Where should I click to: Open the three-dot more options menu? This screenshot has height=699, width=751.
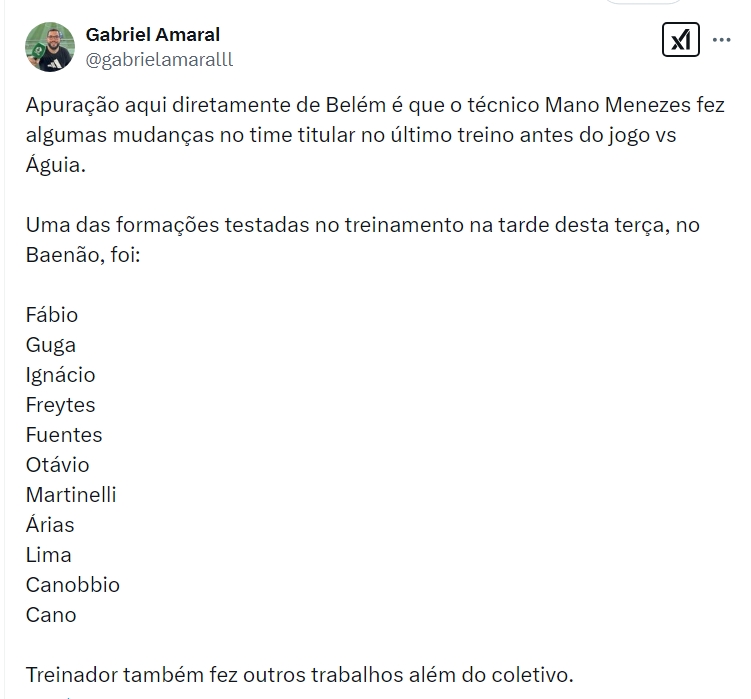(721, 40)
